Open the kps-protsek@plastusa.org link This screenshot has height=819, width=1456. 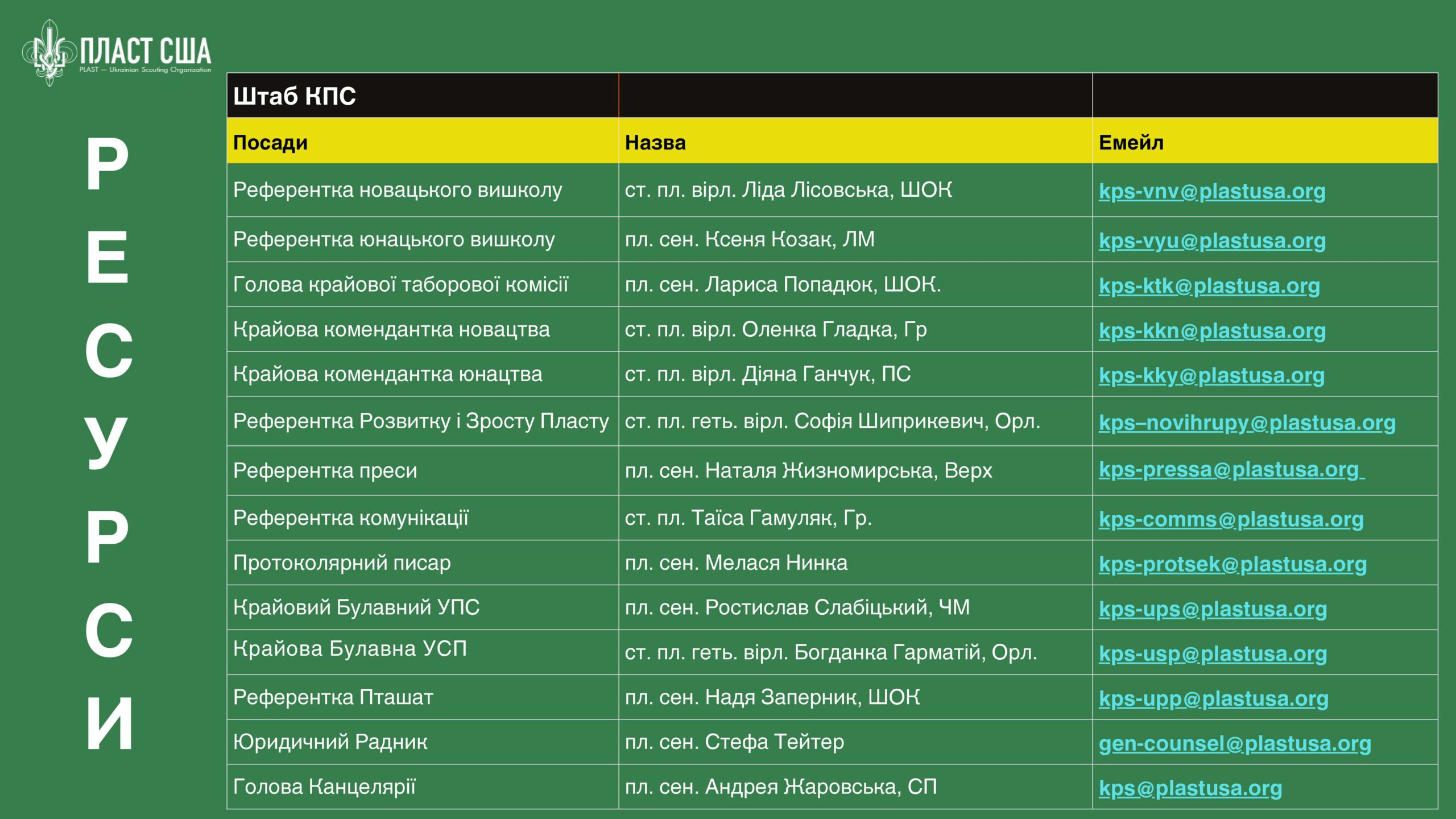tap(1232, 564)
